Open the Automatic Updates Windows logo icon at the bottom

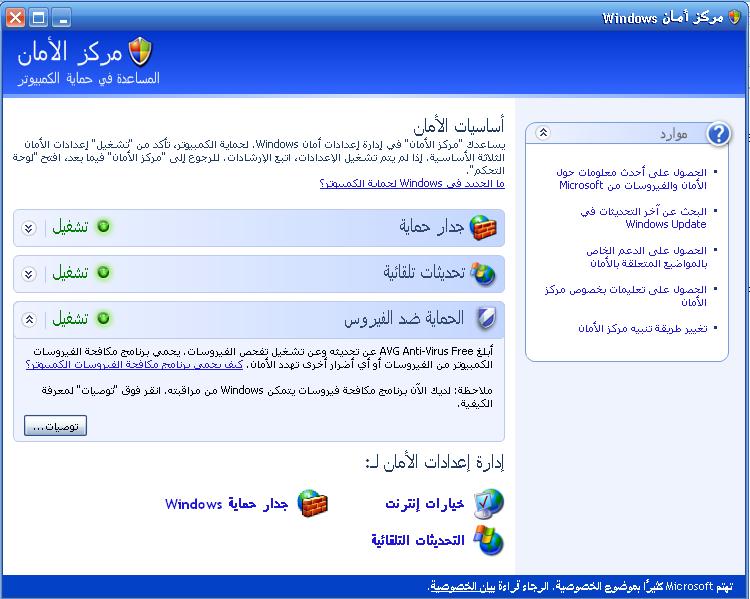(x=488, y=540)
